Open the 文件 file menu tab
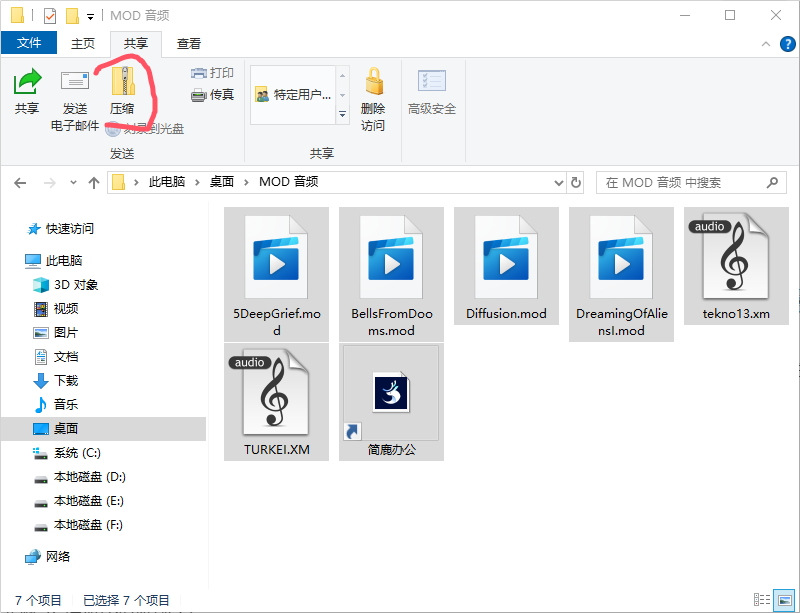This screenshot has width=800, height=613. tap(29, 43)
